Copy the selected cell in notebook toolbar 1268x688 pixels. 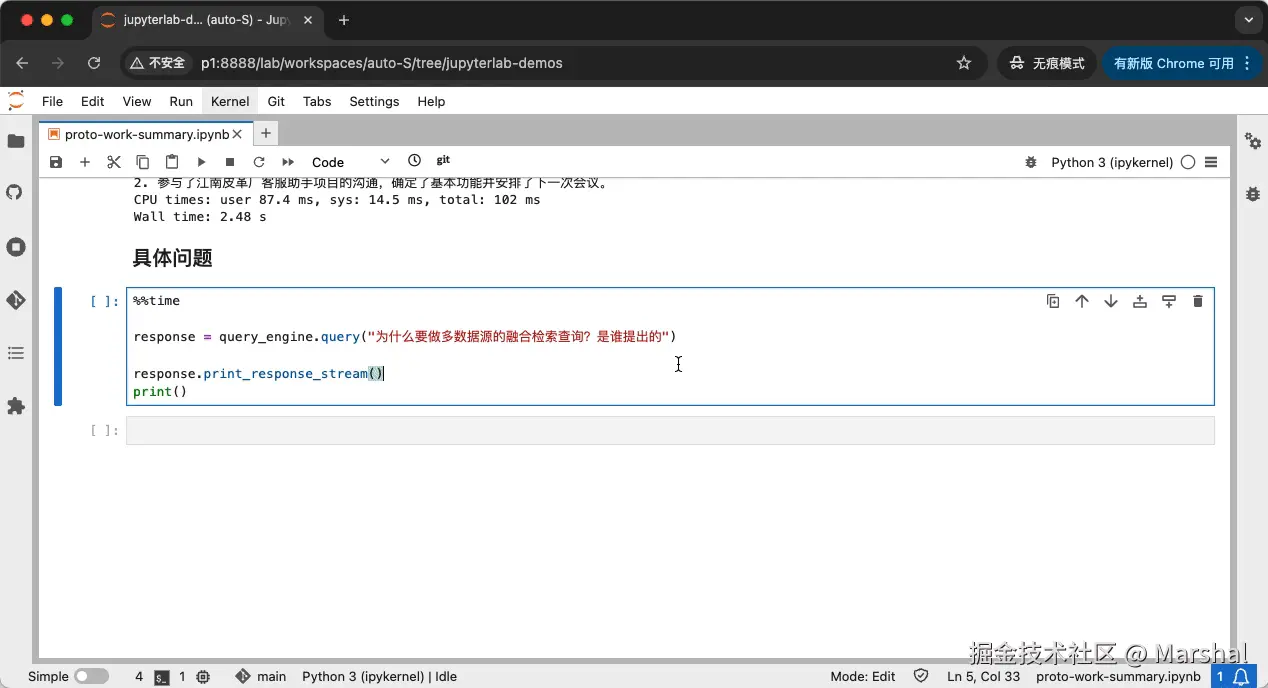click(143, 162)
